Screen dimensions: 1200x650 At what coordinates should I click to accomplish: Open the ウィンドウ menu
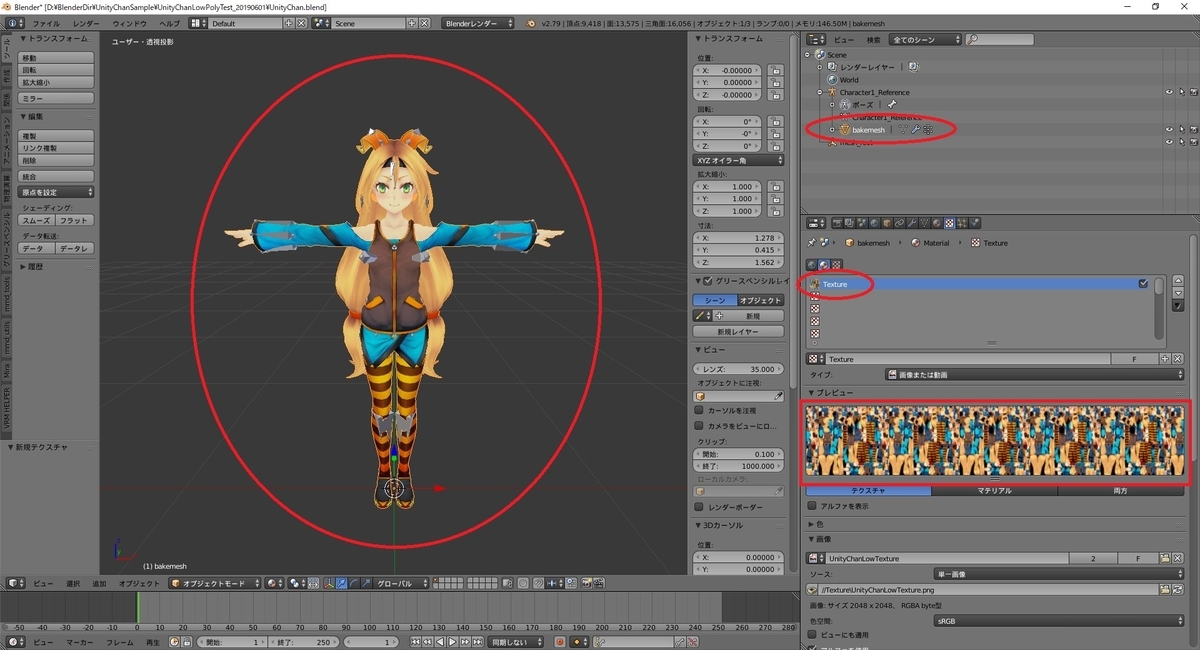(129, 22)
